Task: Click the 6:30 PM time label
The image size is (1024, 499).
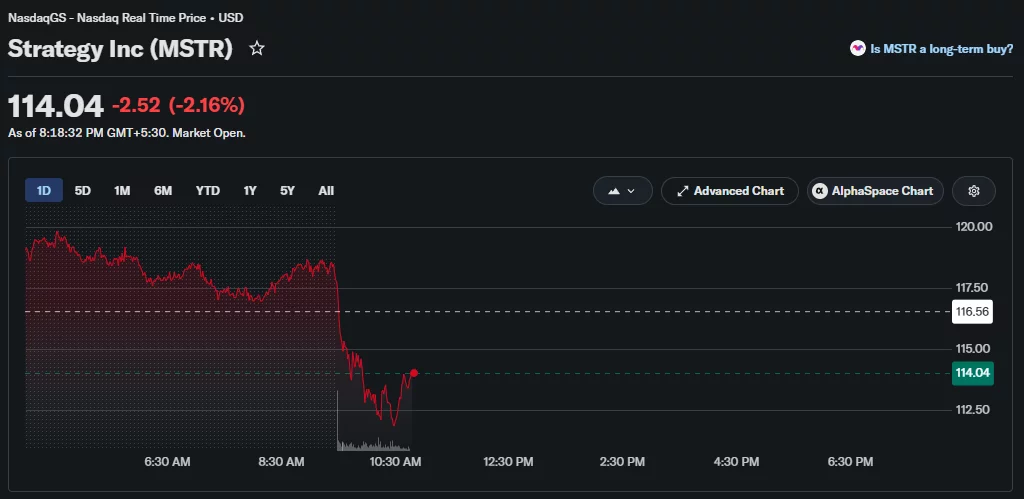Action: click(850, 462)
